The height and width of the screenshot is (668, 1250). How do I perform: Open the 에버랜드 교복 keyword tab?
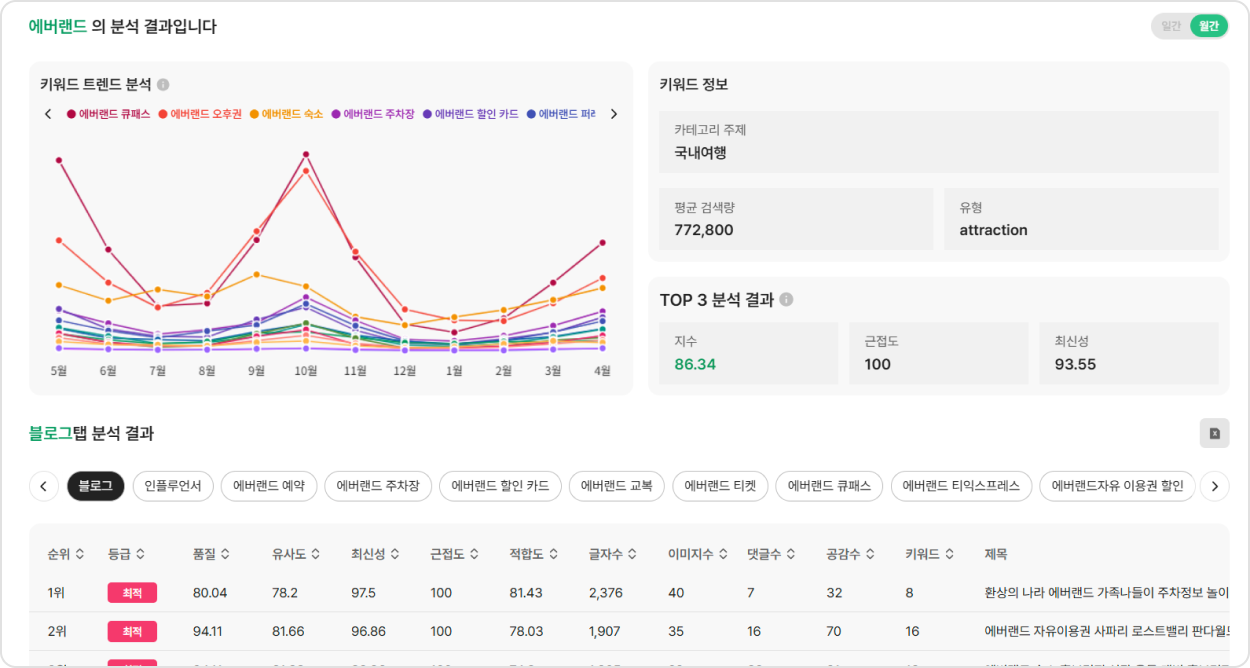click(x=617, y=486)
